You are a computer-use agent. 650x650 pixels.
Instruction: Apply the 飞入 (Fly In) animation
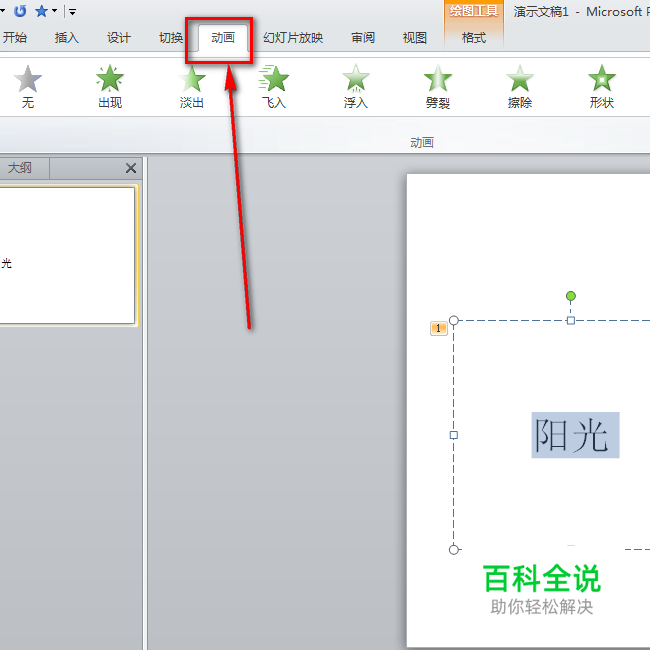(274, 87)
